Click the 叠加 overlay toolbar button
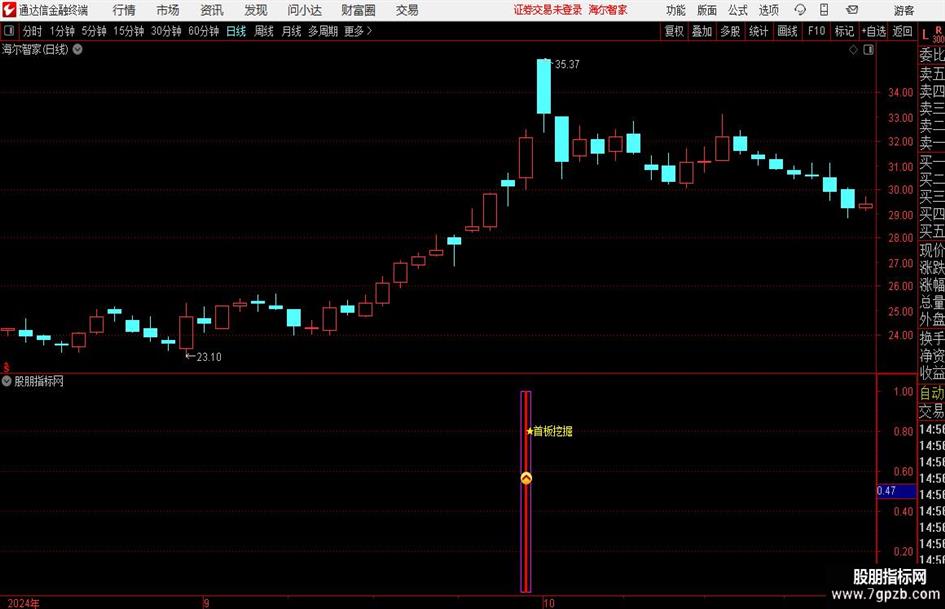This screenshot has width=945, height=609. point(702,31)
